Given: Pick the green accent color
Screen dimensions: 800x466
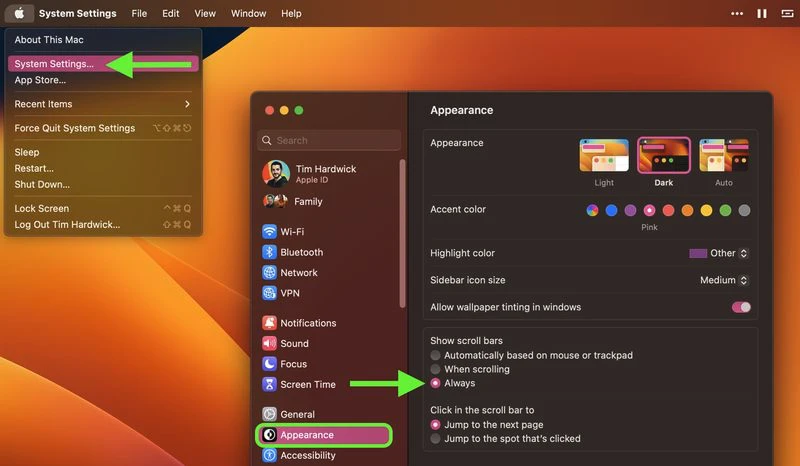Looking at the screenshot, I should click(725, 210).
